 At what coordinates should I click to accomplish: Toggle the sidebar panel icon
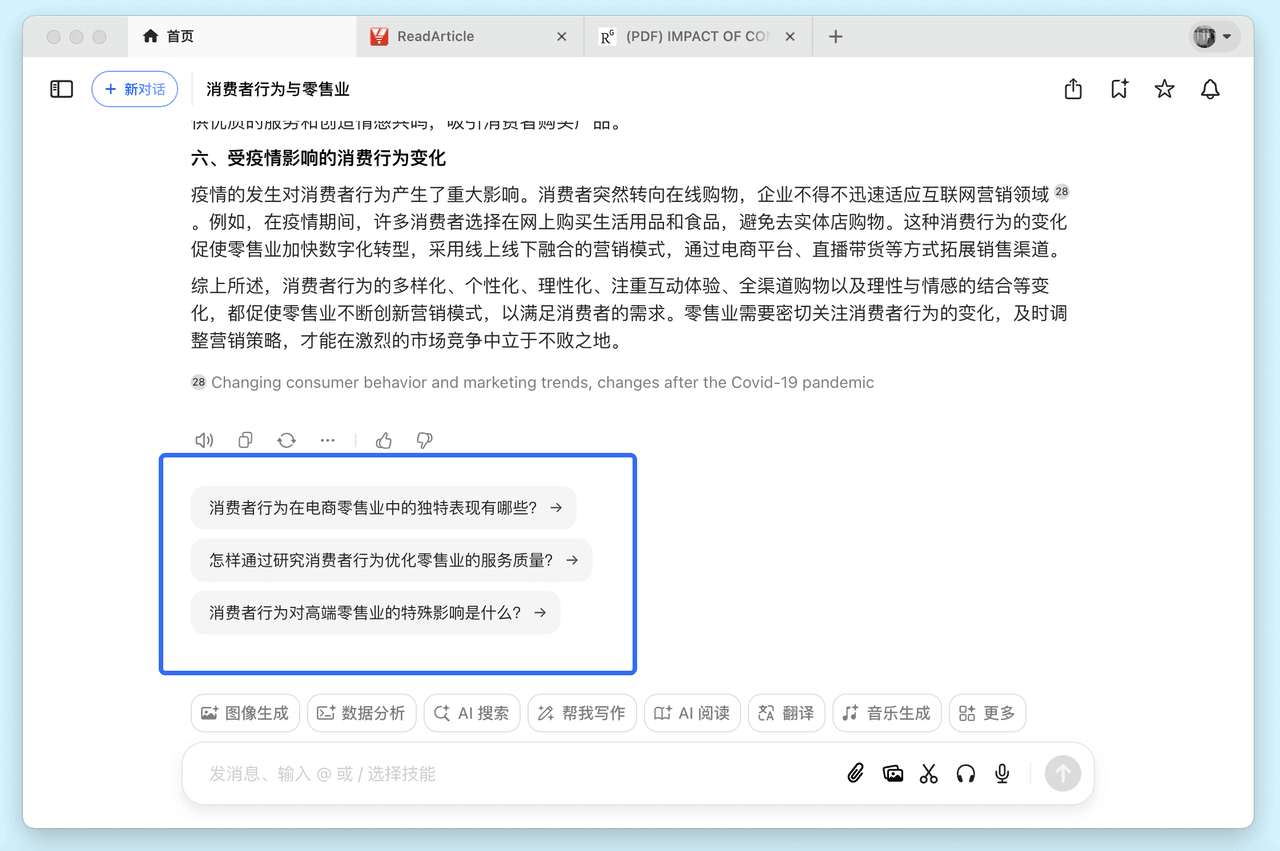pos(62,89)
